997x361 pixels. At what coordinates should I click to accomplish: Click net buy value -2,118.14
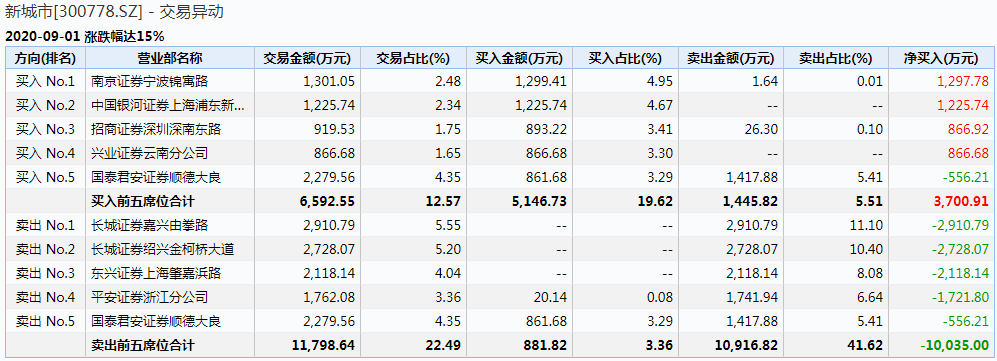961,273
